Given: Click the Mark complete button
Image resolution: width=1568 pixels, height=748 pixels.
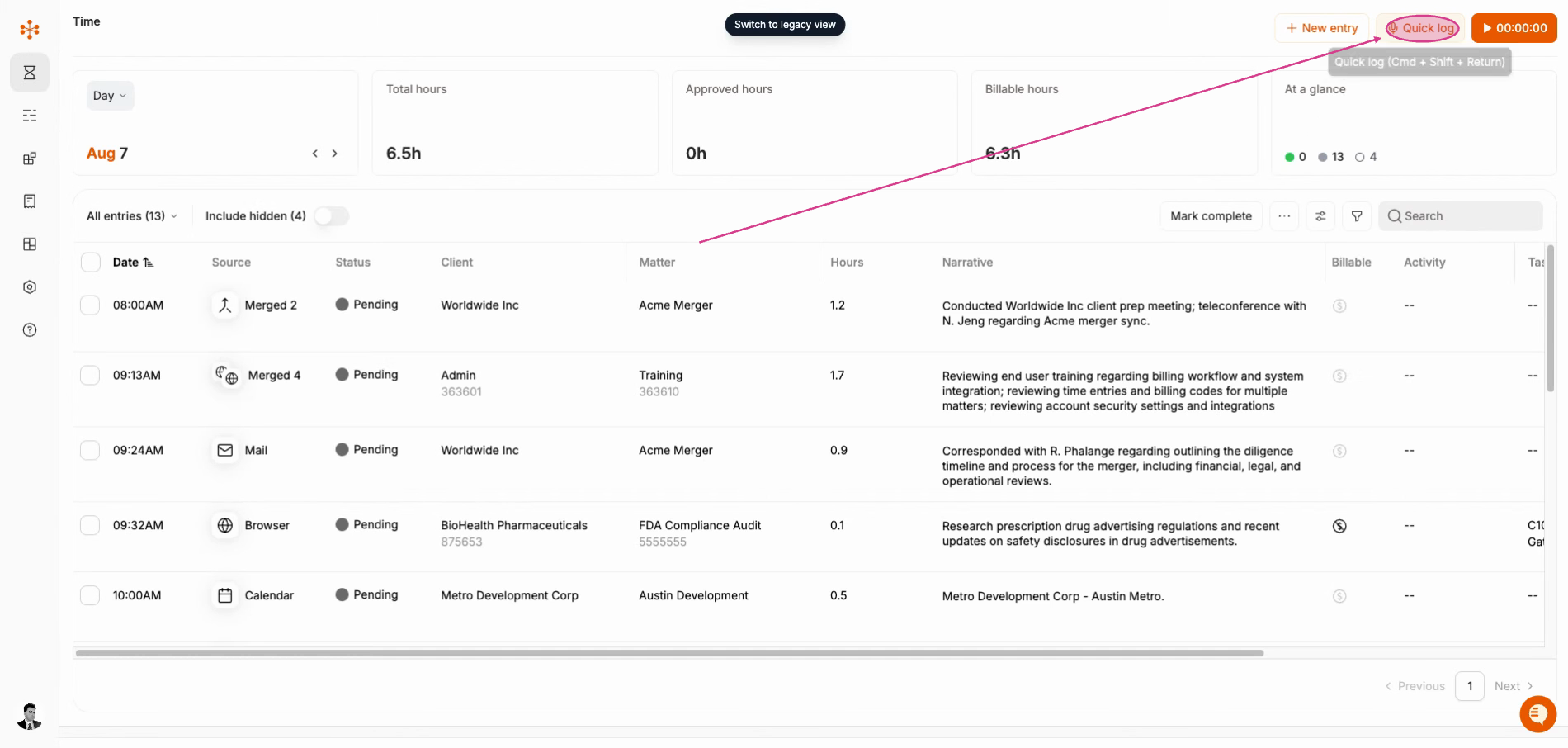Looking at the screenshot, I should tap(1211, 216).
